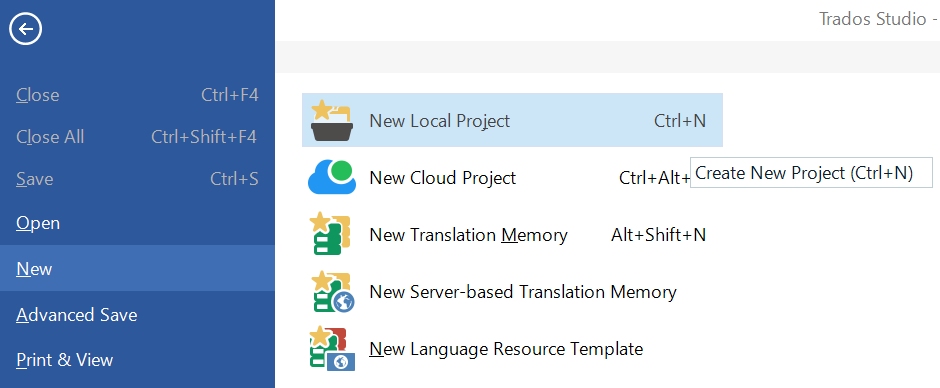The image size is (940, 388).
Task: Click the New Server-based Translation Memory icon
Action: 332,292
